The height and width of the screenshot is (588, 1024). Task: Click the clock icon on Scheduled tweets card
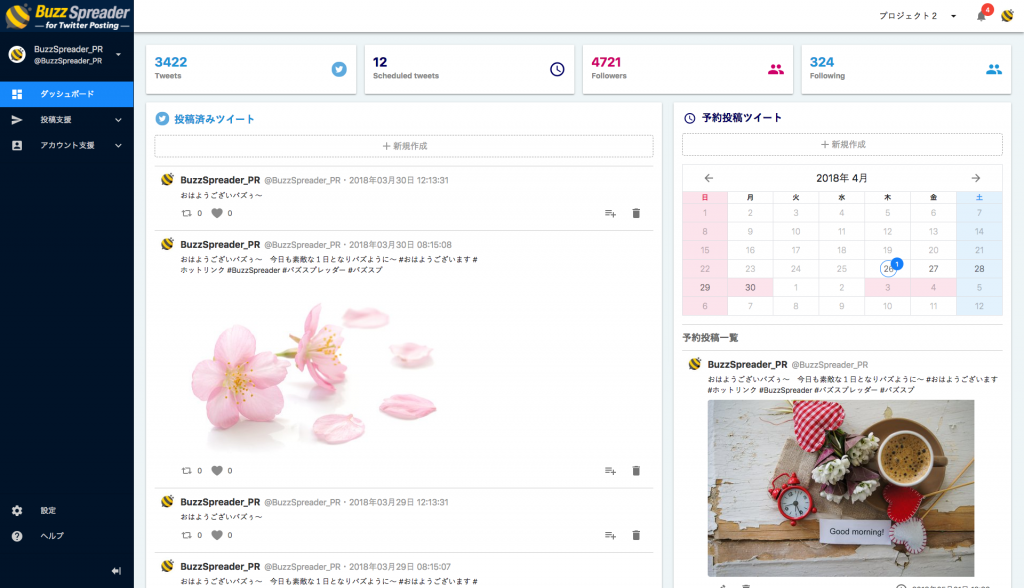(557, 69)
